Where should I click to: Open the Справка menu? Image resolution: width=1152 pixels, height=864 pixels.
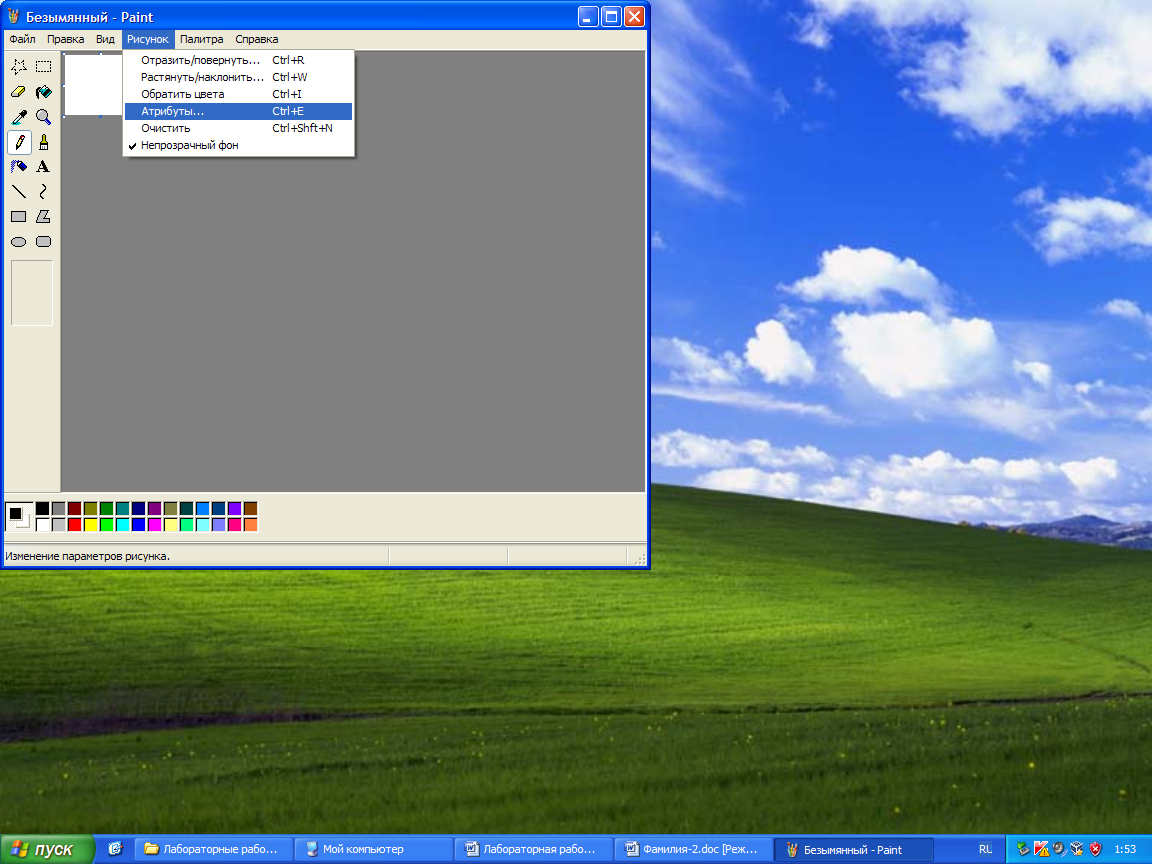[x=256, y=39]
